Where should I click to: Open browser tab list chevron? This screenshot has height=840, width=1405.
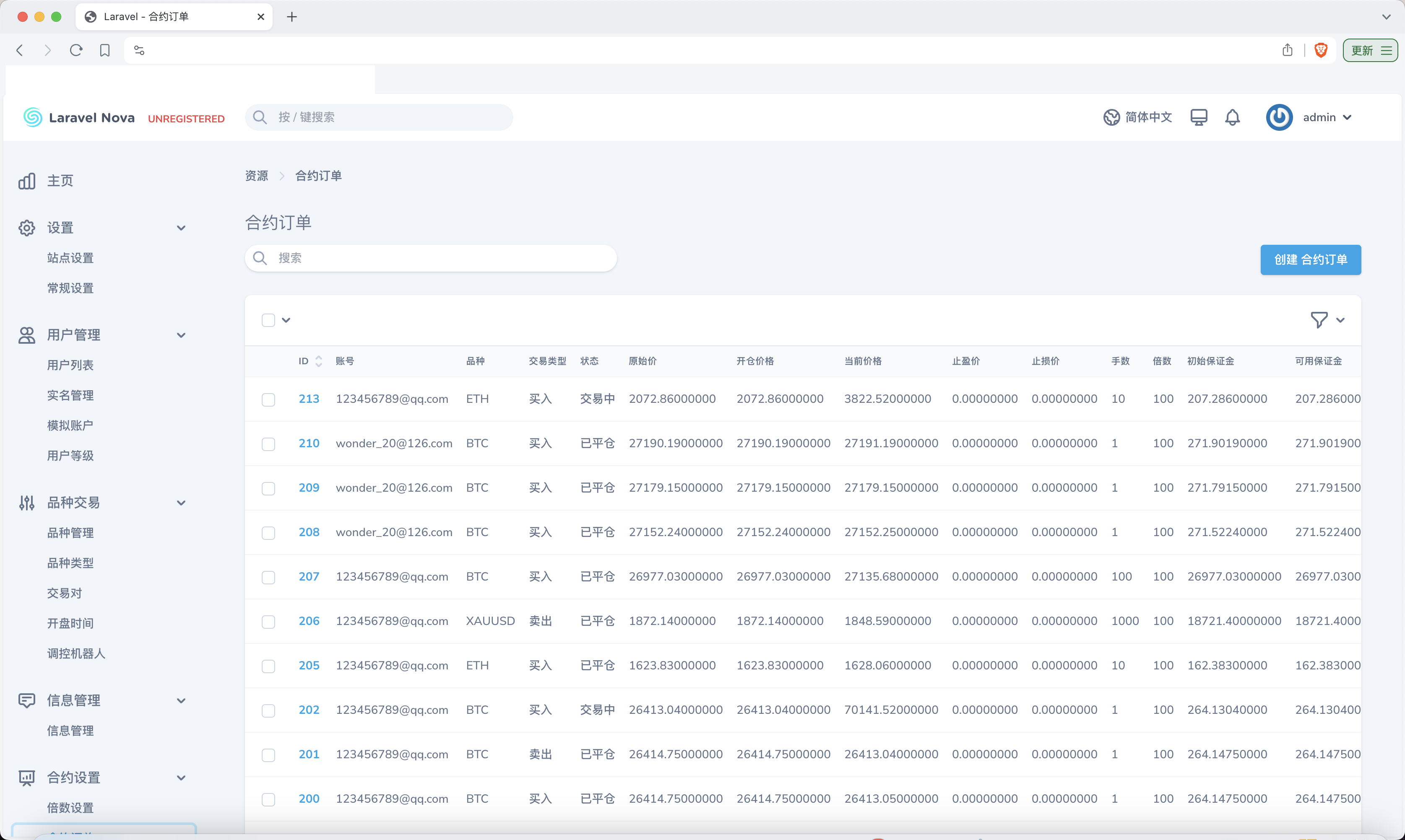click(x=1386, y=17)
